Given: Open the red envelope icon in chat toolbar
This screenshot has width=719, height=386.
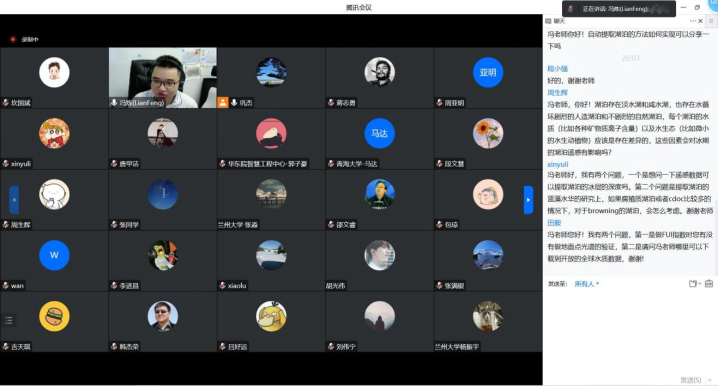Looking at the screenshot, I should point(709,284).
